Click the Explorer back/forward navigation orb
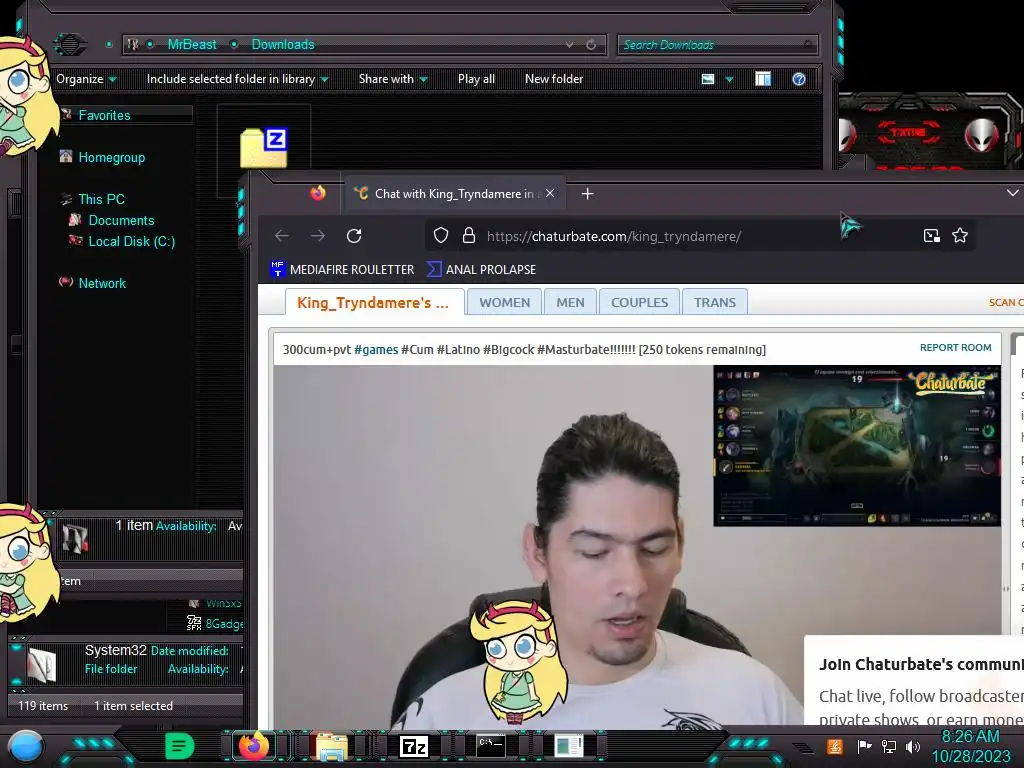 [69, 44]
